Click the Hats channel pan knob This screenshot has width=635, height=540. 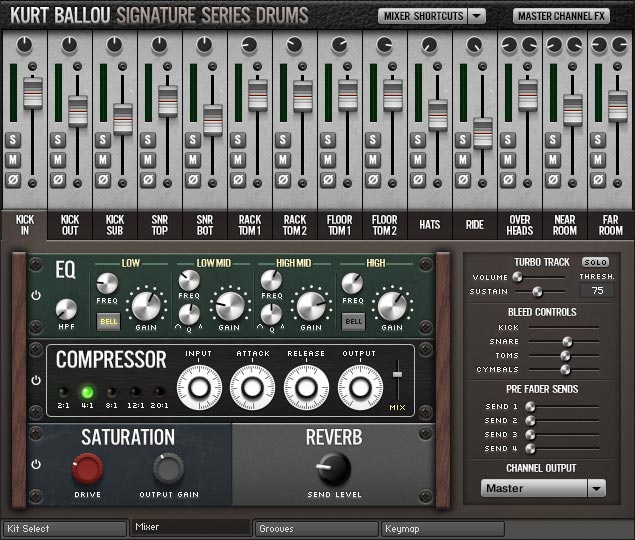coord(429,45)
